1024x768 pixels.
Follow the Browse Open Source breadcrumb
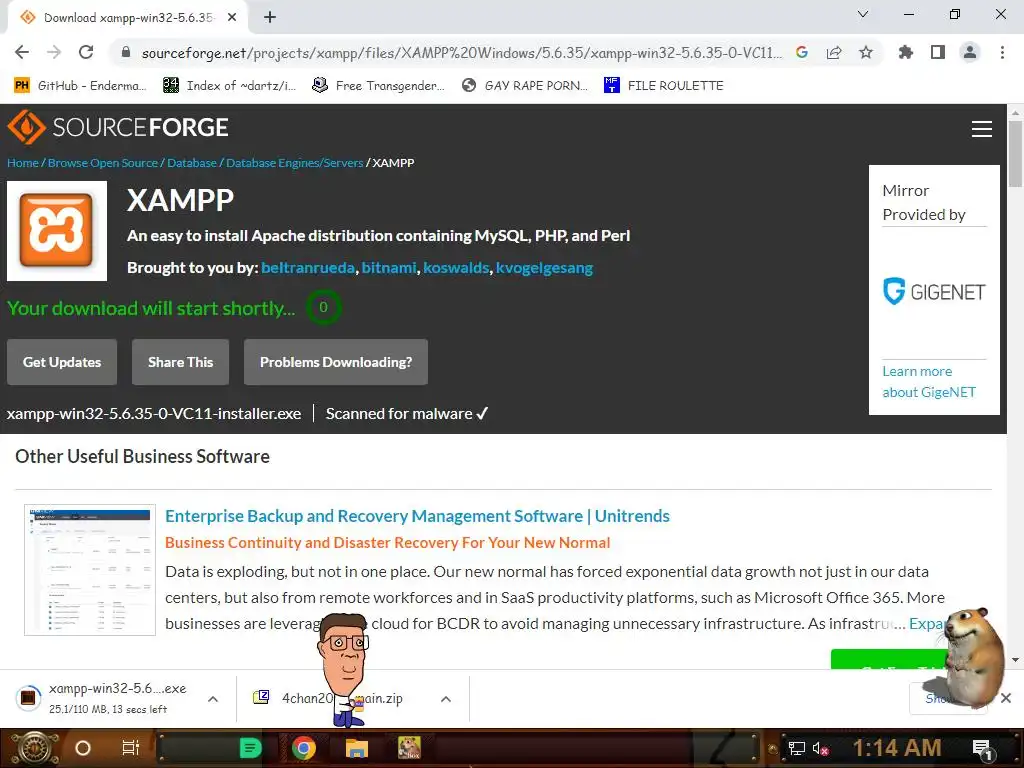click(103, 163)
